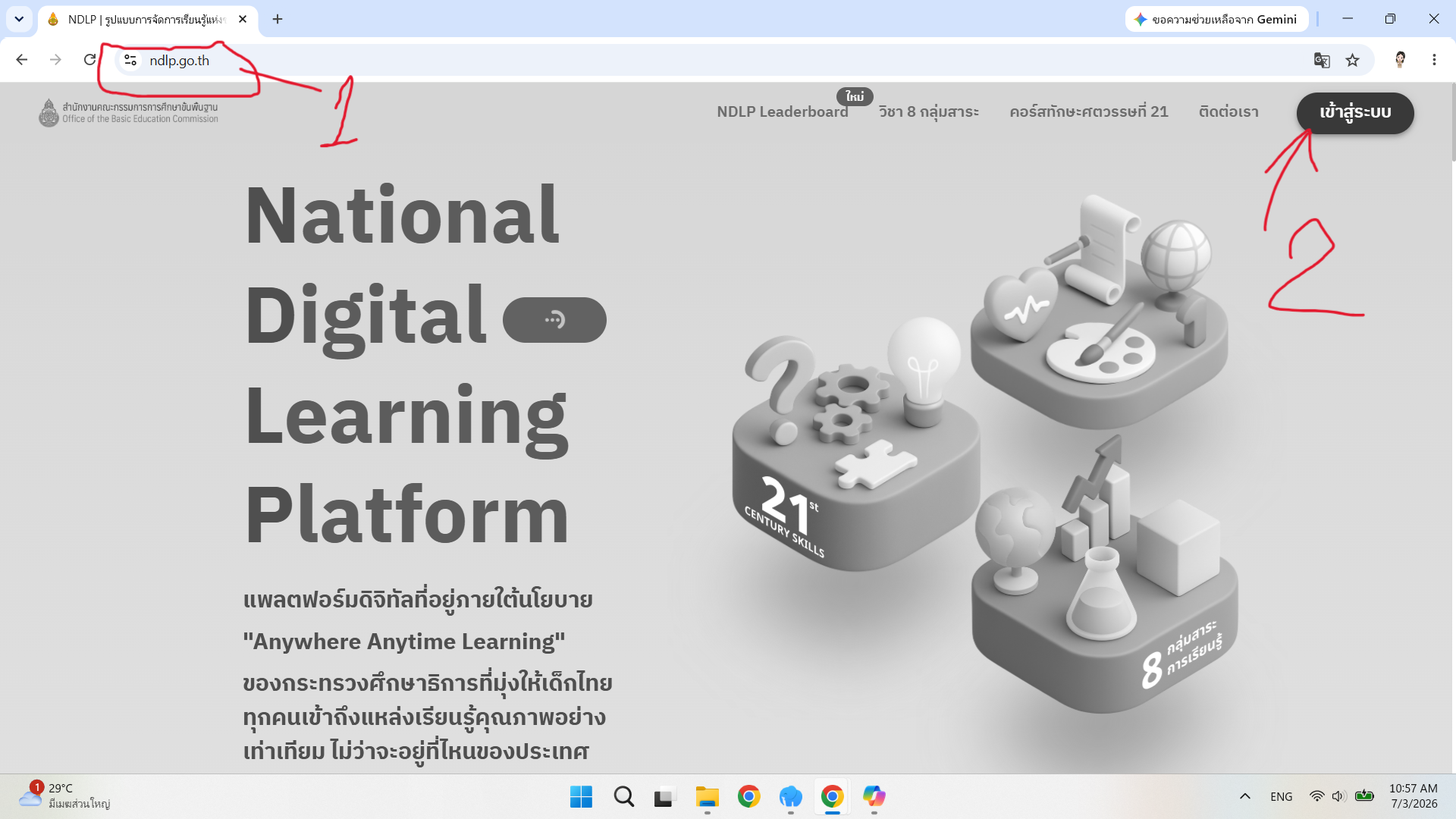Open the ติดต่อเรา contact link
Screen dimensions: 1456x819
(x=1228, y=112)
